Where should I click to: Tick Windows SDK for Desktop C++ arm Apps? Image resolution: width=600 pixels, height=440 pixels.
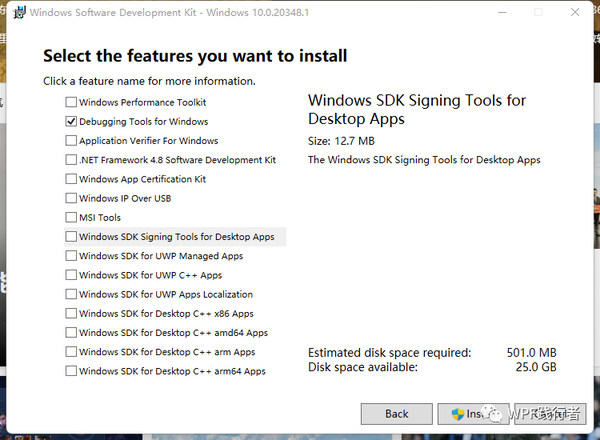(x=71, y=352)
